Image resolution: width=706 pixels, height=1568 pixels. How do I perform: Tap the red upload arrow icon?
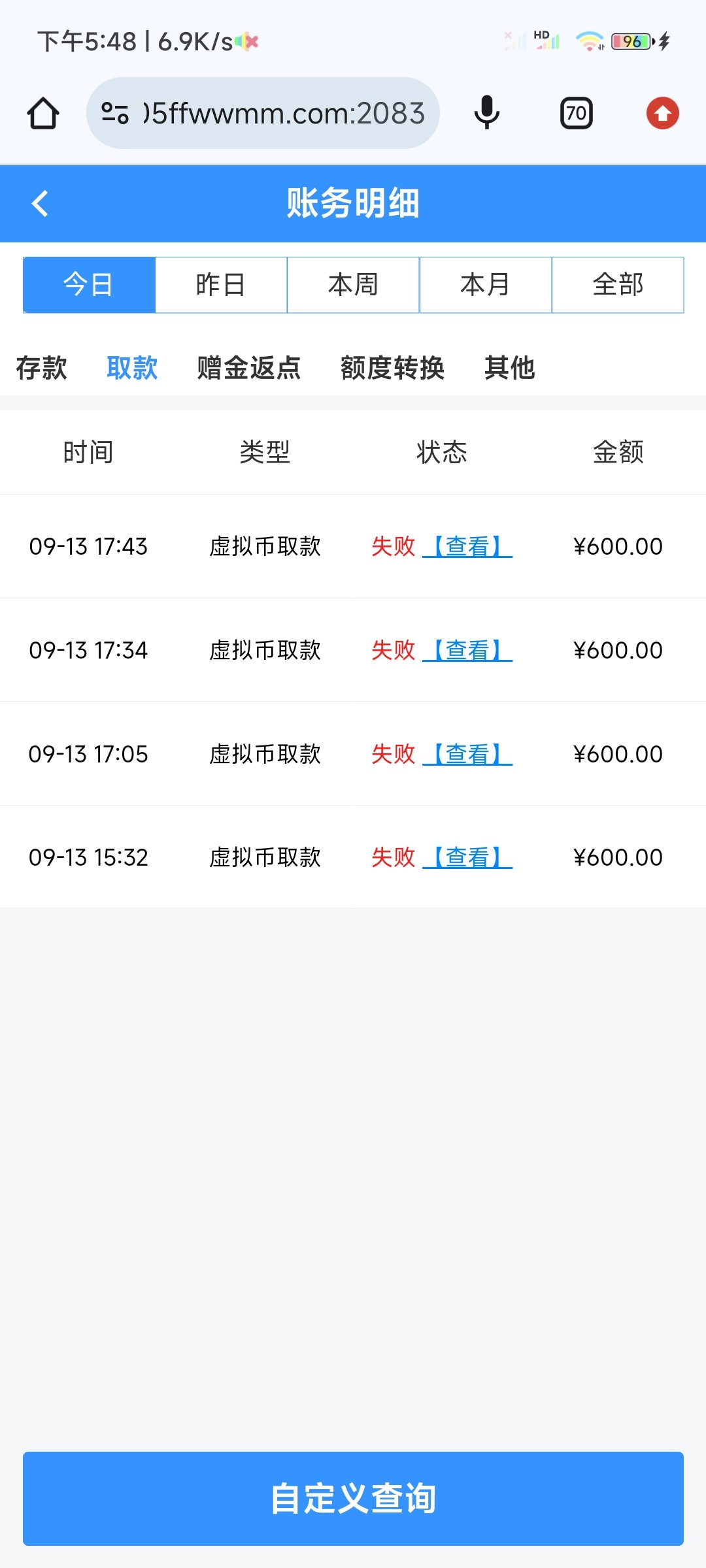(x=662, y=114)
